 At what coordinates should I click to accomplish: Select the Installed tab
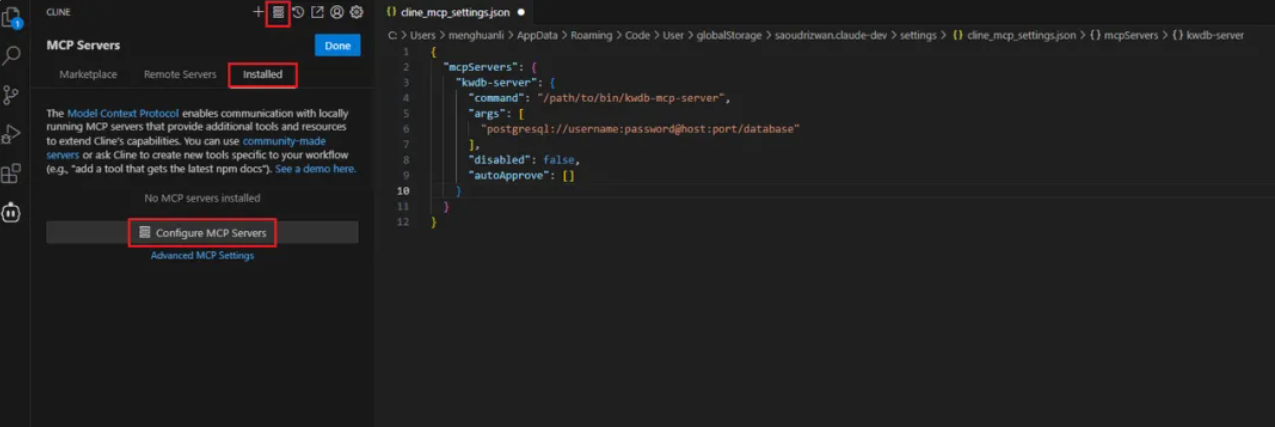point(263,75)
